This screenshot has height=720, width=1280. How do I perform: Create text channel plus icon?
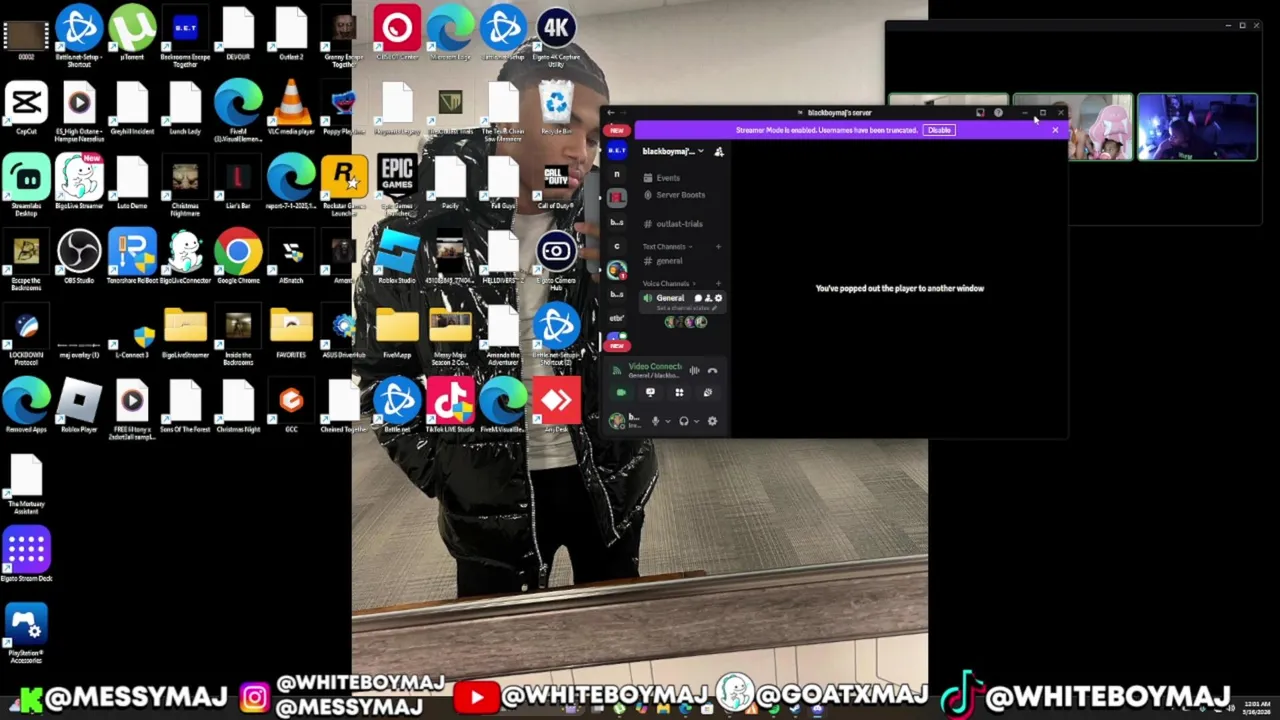pos(718,247)
